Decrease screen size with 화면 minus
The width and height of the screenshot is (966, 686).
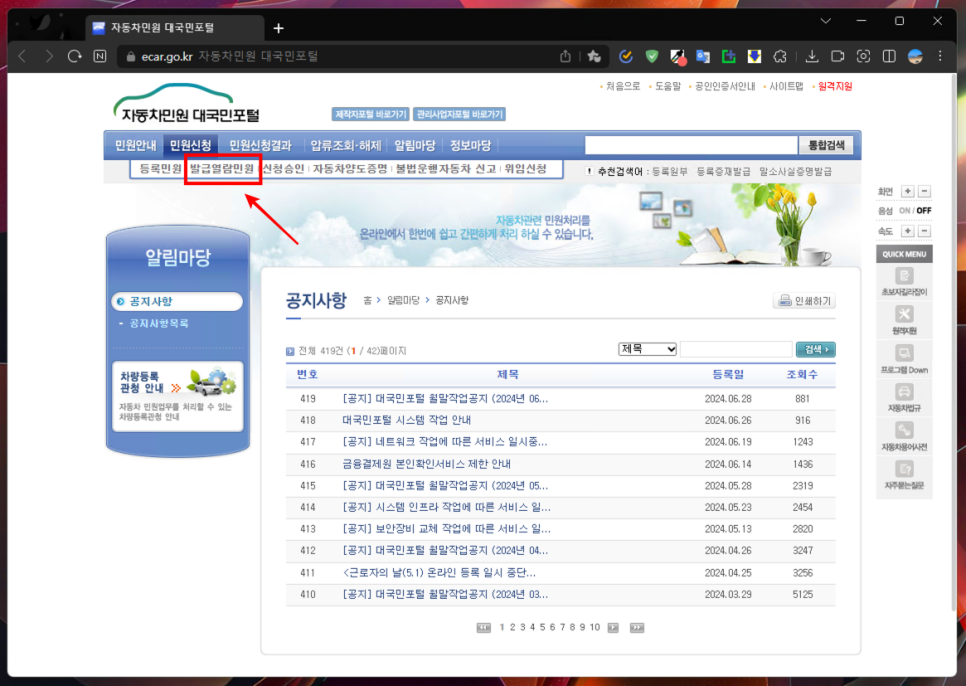click(924, 192)
